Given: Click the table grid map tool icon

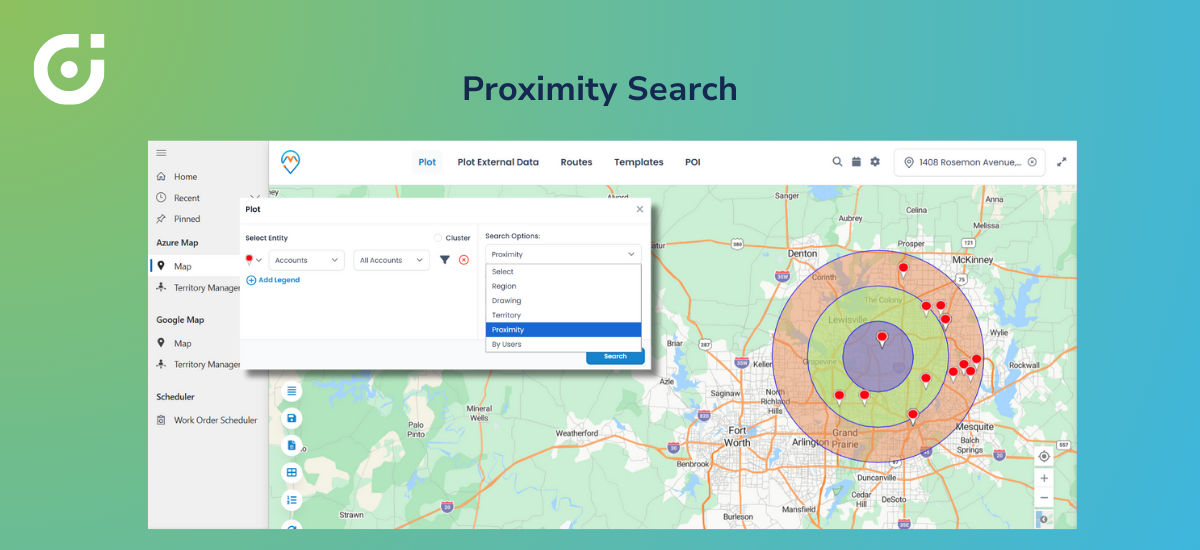Looking at the screenshot, I should pyautogui.click(x=292, y=472).
